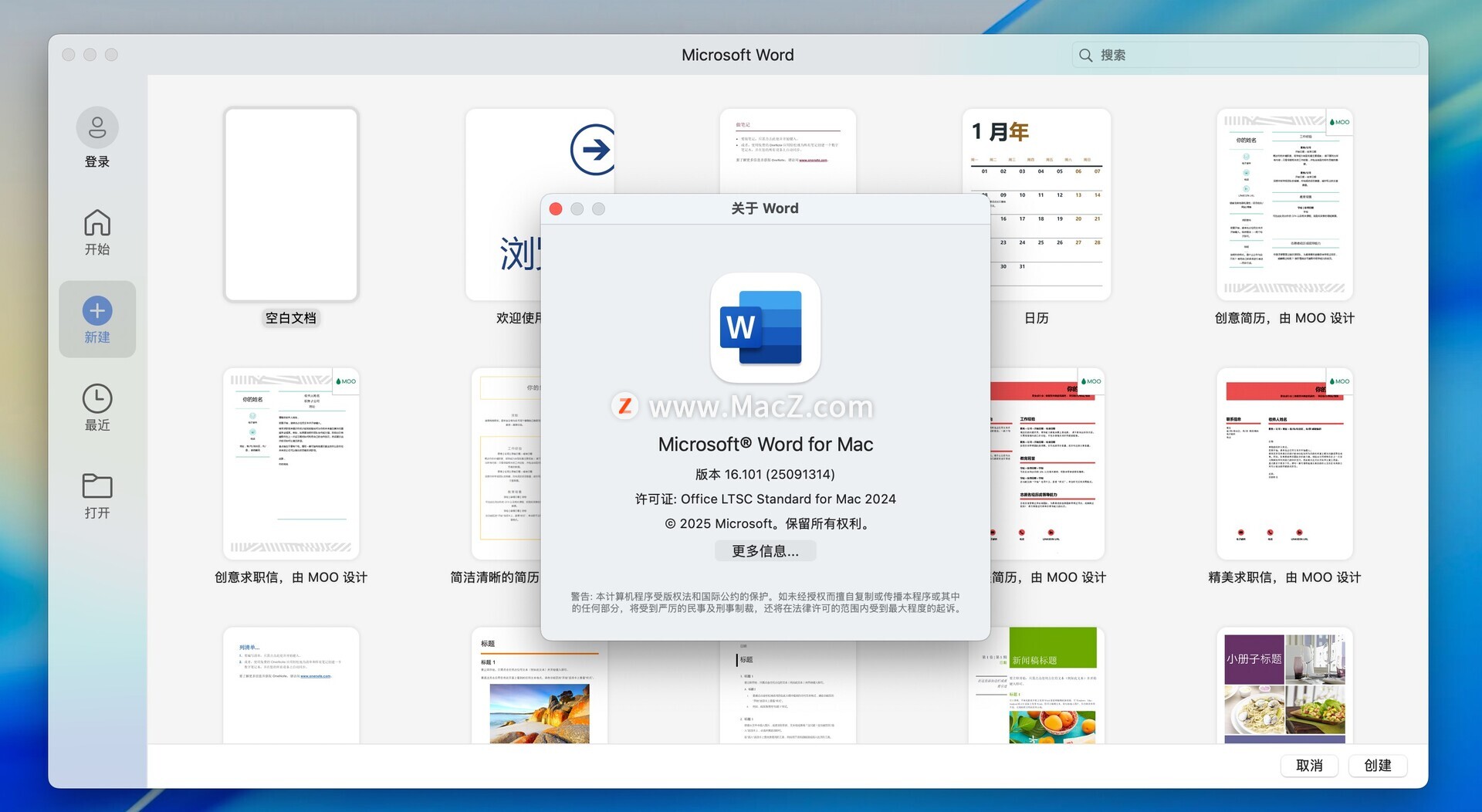Choose the calendar template thumbnail

tap(1036, 205)
